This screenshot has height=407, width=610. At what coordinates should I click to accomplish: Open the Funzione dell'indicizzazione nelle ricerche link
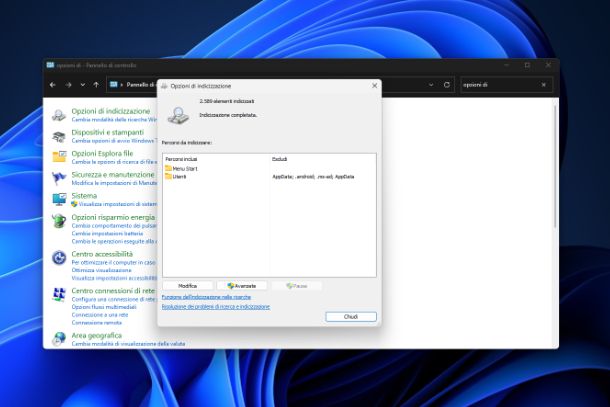coord(206,297)
